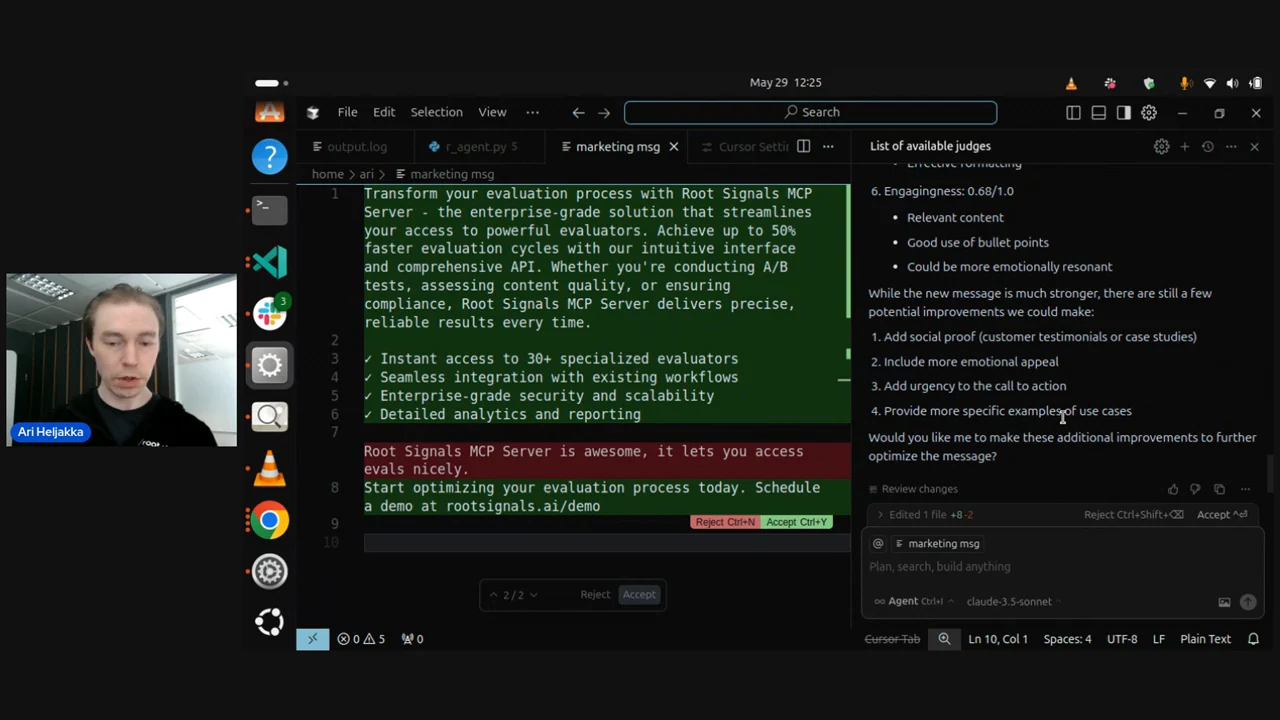
Task: Open the notifications bell
Action: tap(1253, 639)
